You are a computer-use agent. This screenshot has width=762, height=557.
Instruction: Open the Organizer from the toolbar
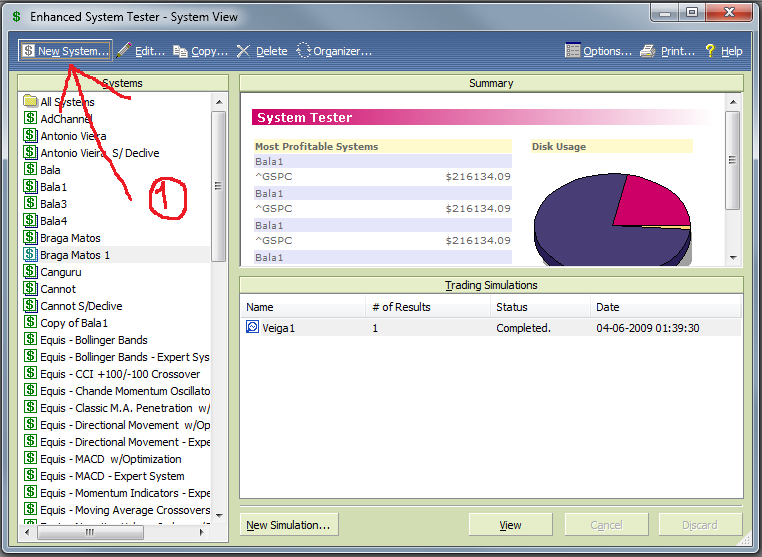point(334,51)
